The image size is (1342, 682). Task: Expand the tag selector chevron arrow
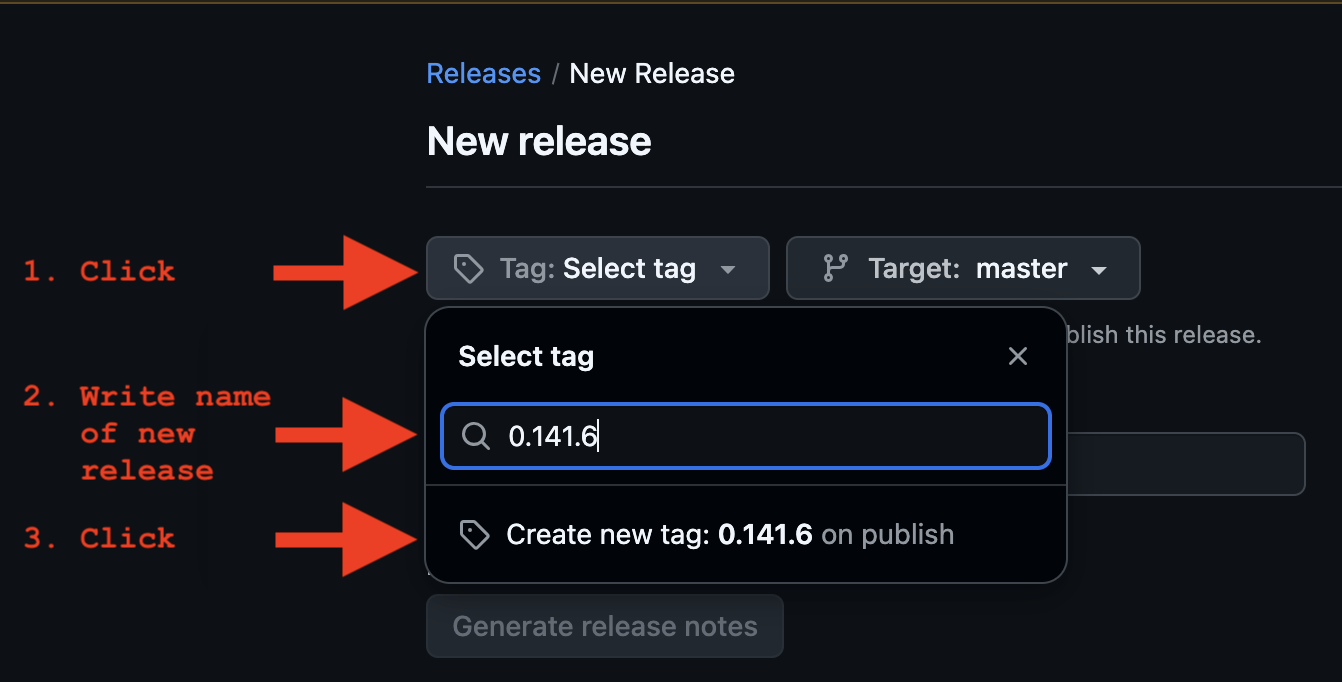[x=729, y=268]
